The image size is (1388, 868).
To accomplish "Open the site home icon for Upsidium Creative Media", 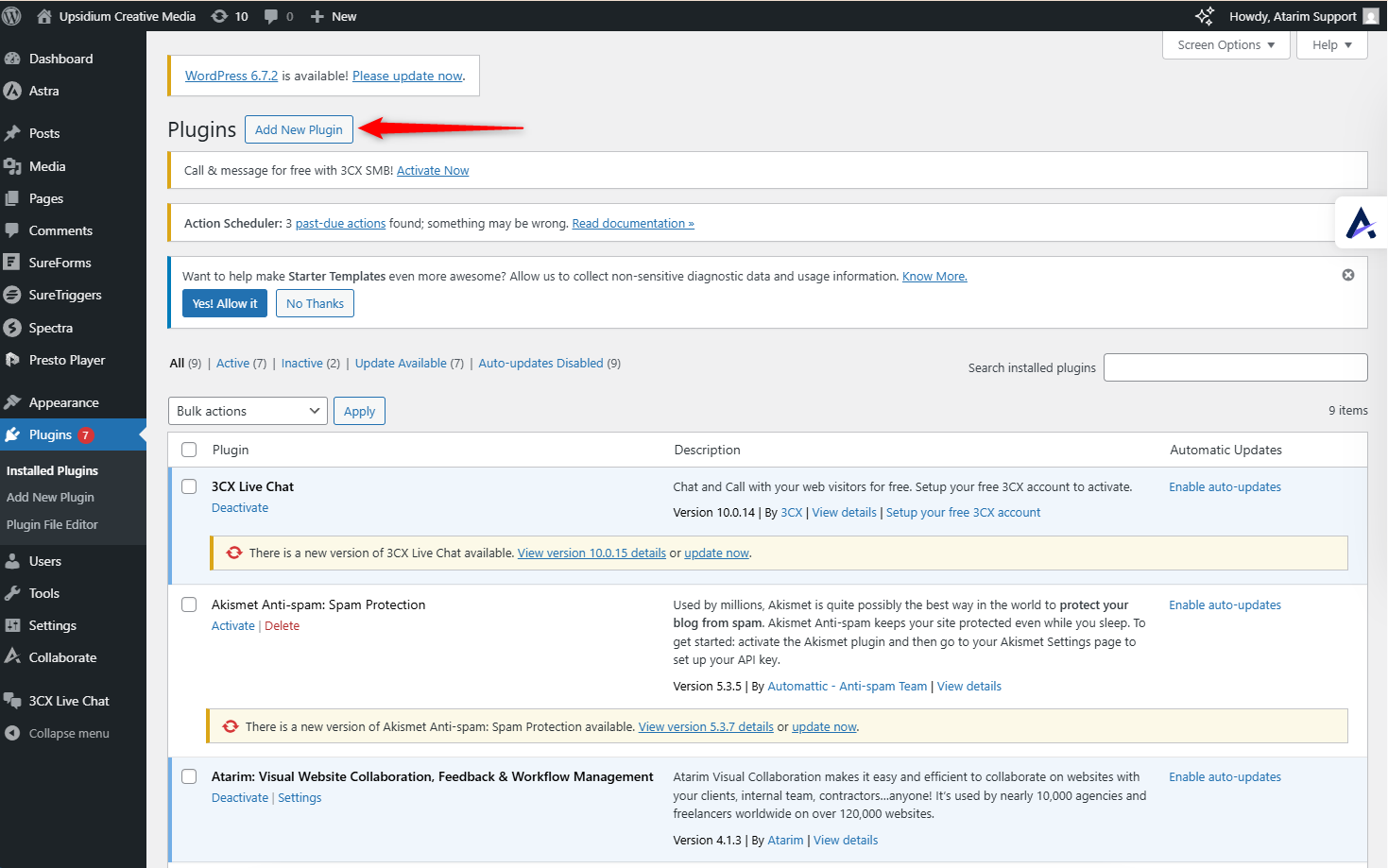I will click(x=43, y=16).
